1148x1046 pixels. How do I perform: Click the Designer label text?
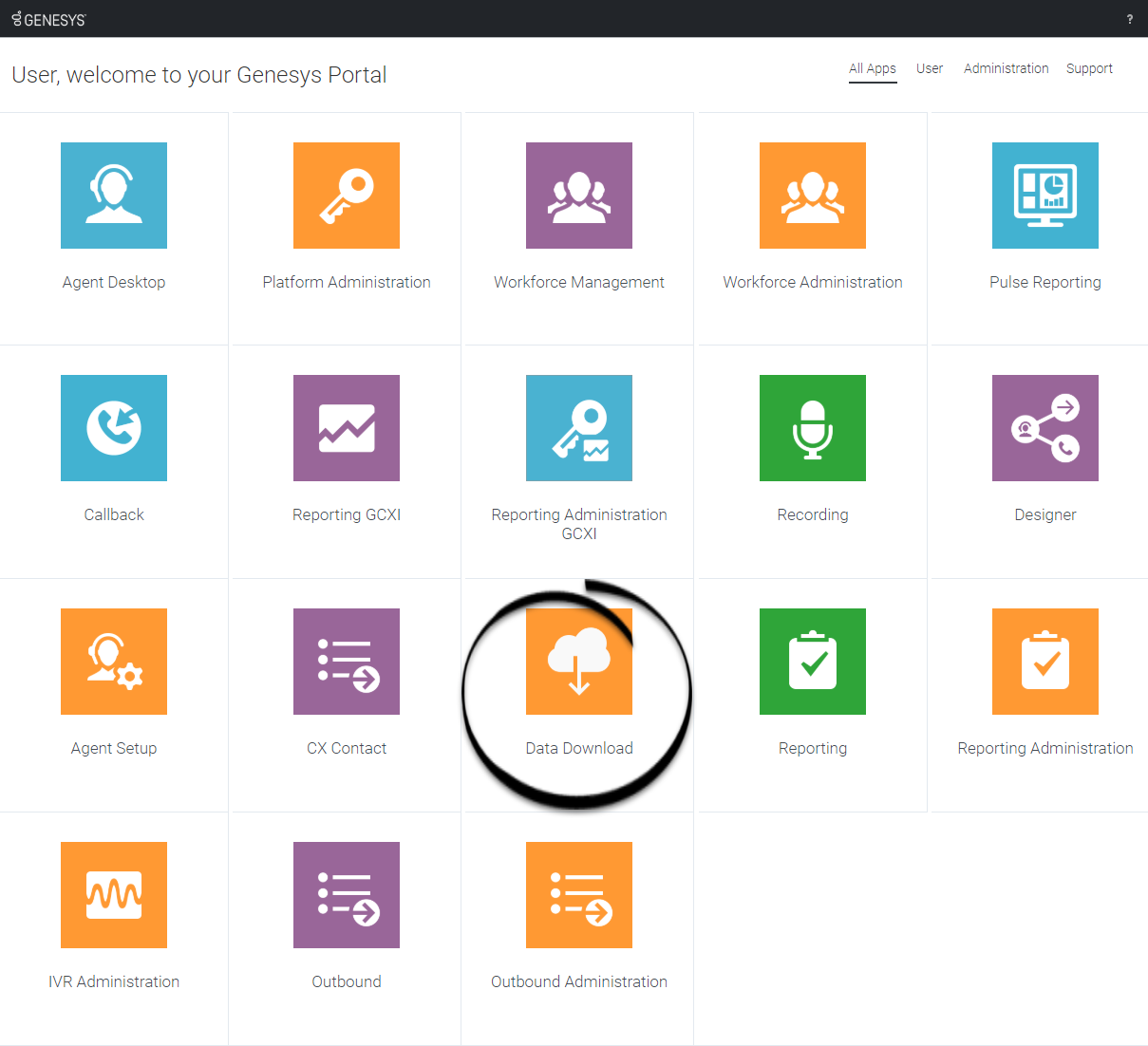point(1045,514)
